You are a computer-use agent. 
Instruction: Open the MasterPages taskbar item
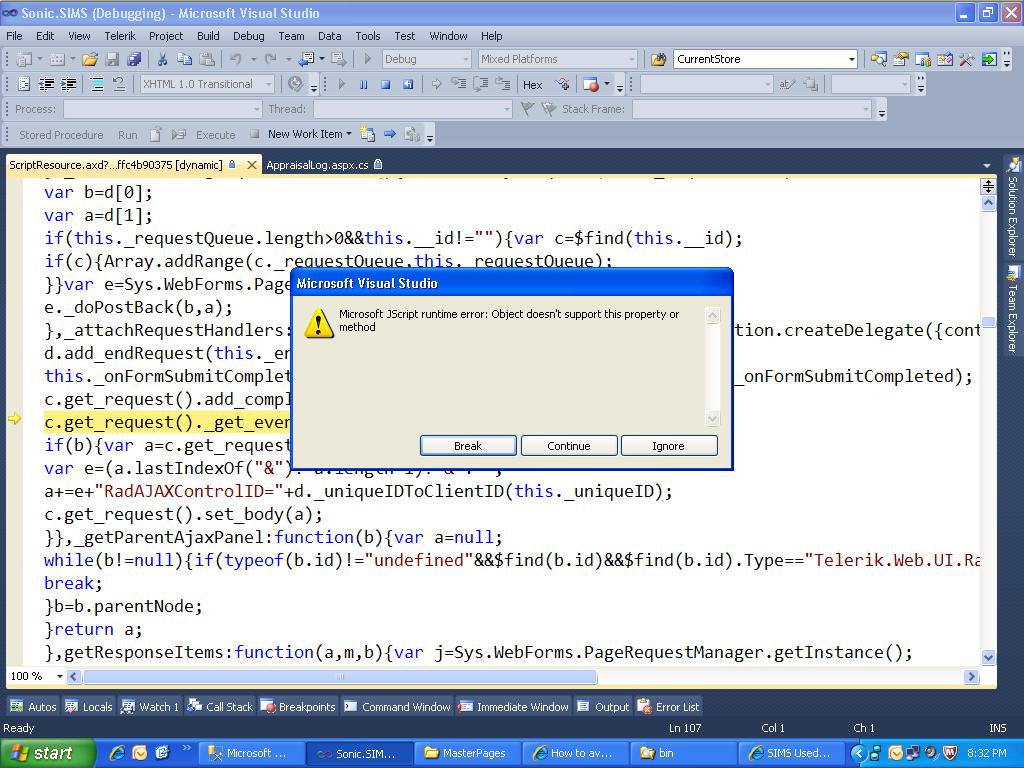[x=468, y=753]
